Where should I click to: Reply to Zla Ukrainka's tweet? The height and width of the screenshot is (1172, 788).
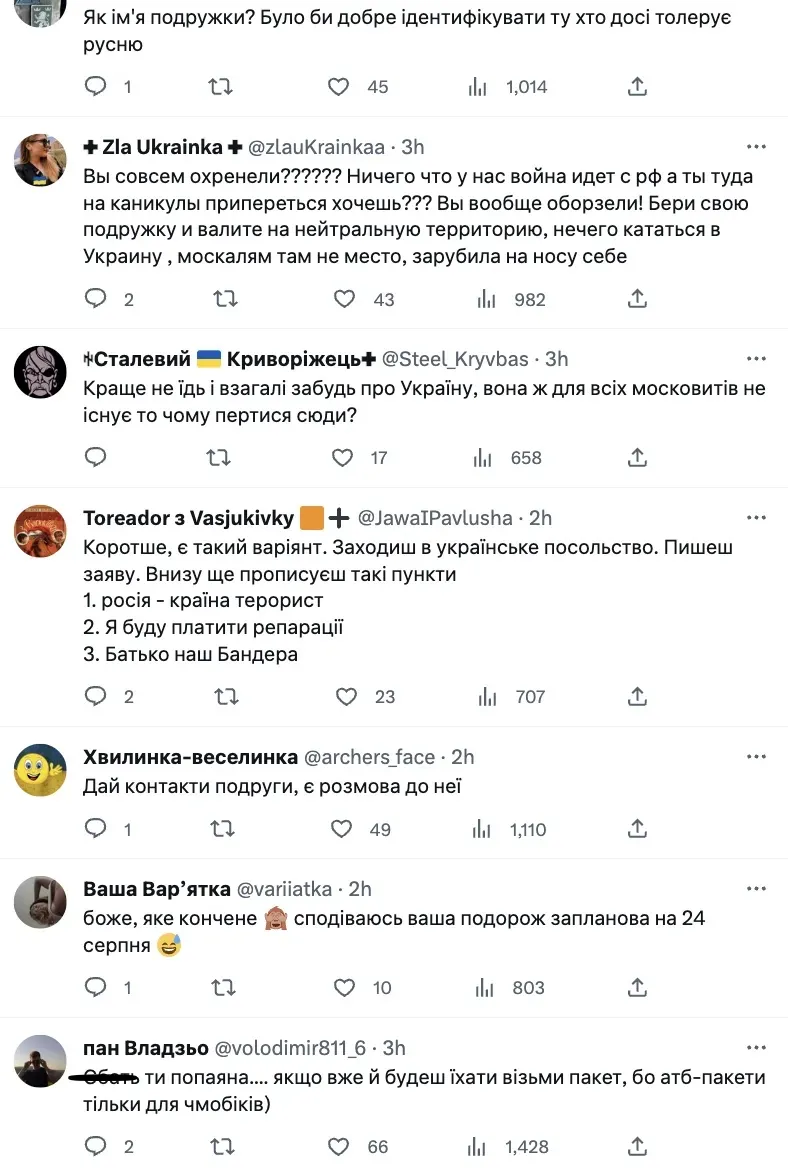pyautogui.click(x=97, y=298)
